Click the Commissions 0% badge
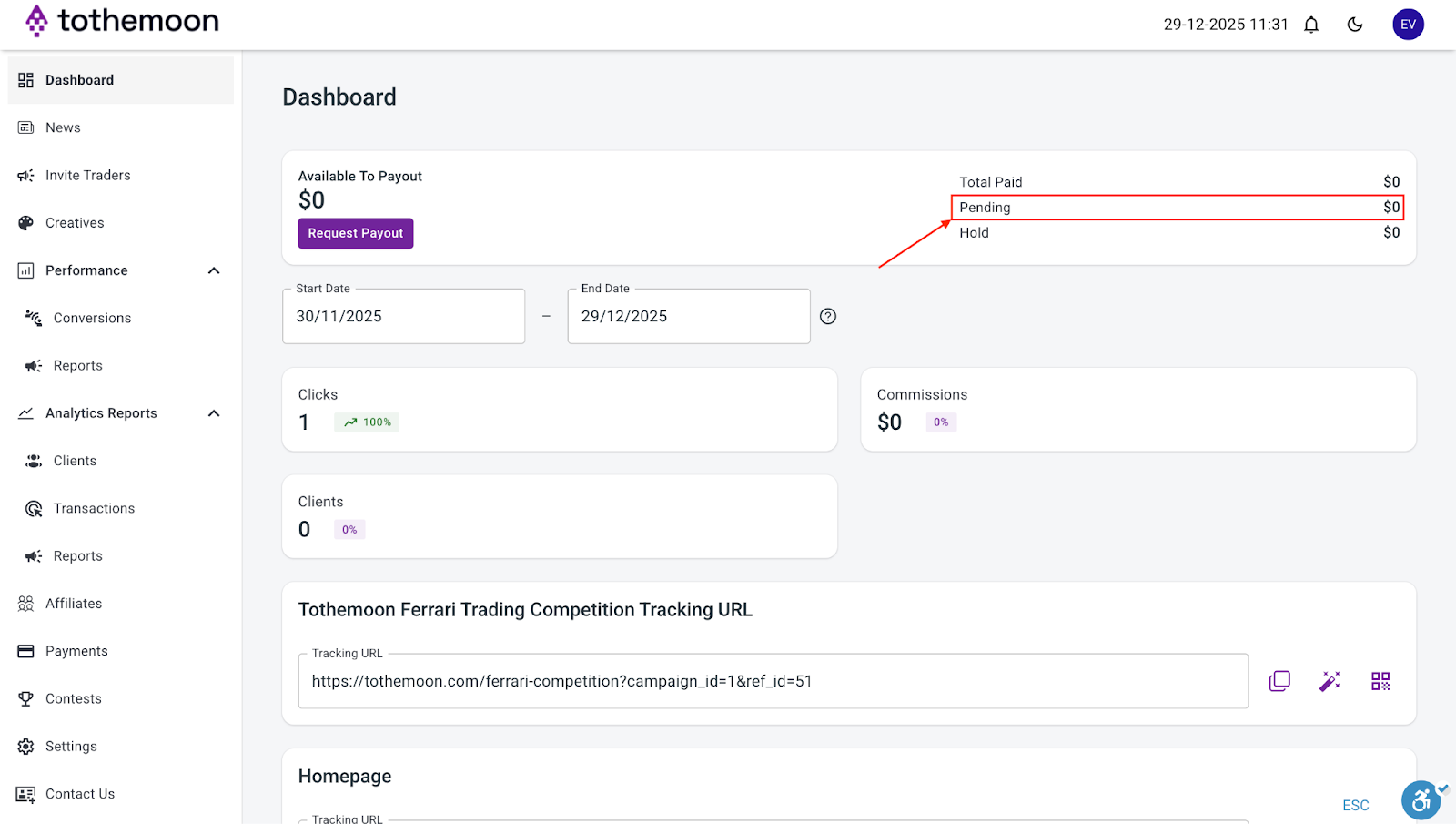 pyautogui.click(x=941, y=422)
